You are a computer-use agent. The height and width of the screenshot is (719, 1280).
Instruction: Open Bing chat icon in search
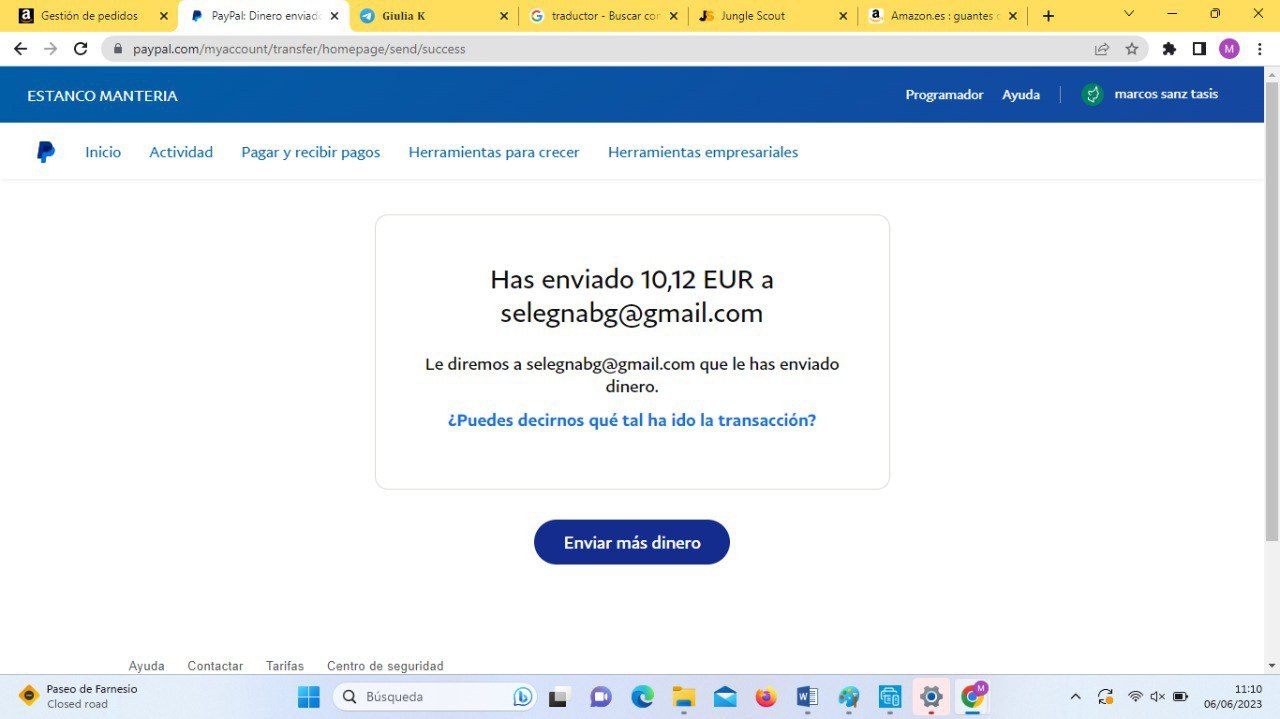[522, 697]
